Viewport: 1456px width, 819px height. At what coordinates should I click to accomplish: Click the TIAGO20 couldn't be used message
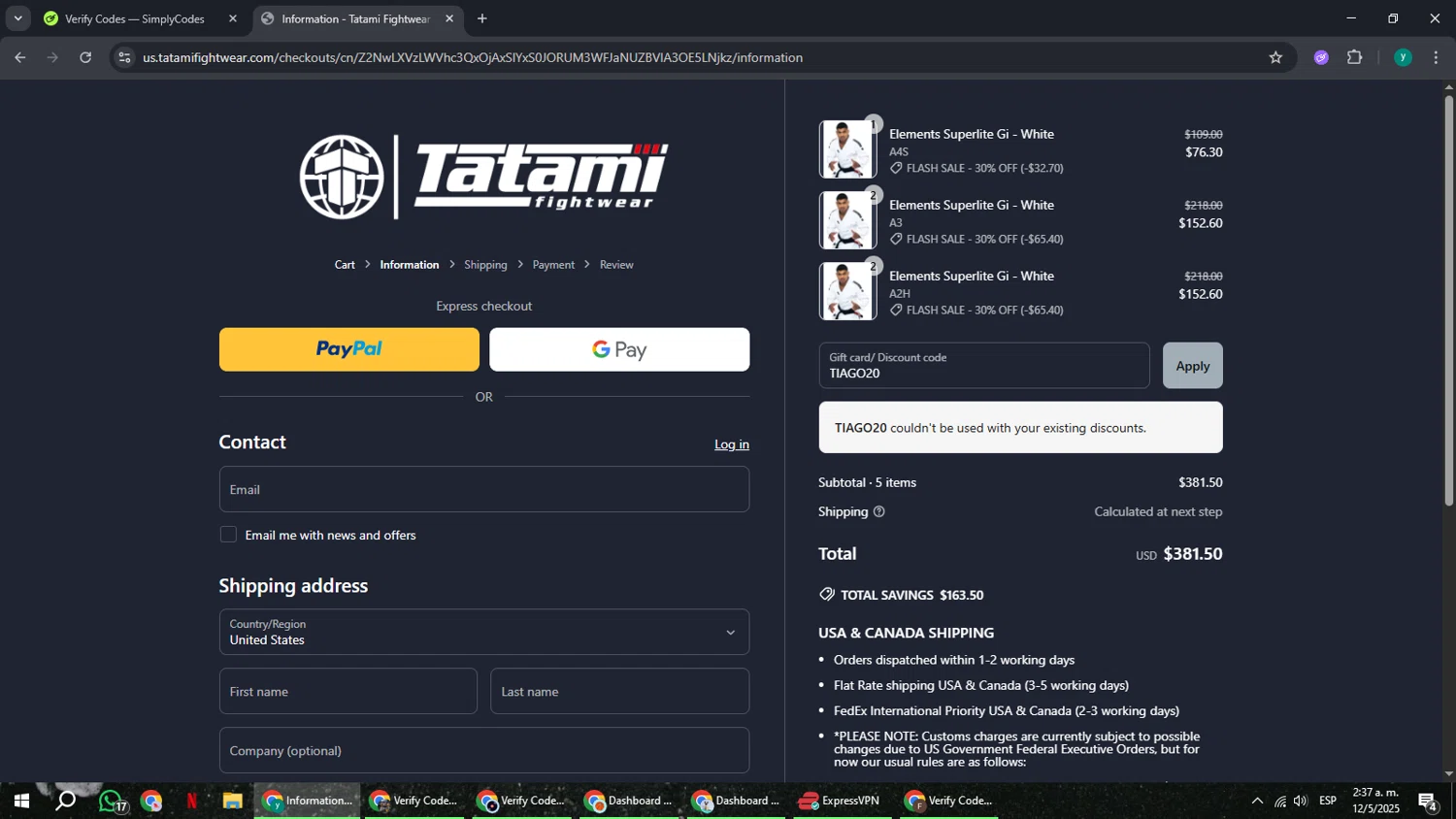point(1020,428)
